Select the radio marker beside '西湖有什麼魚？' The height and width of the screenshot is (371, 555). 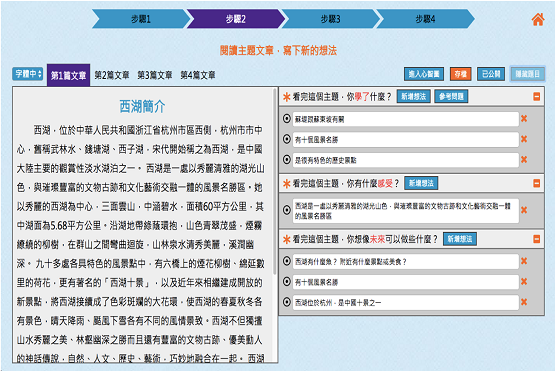pyautogui.click(x=287, y=261)
